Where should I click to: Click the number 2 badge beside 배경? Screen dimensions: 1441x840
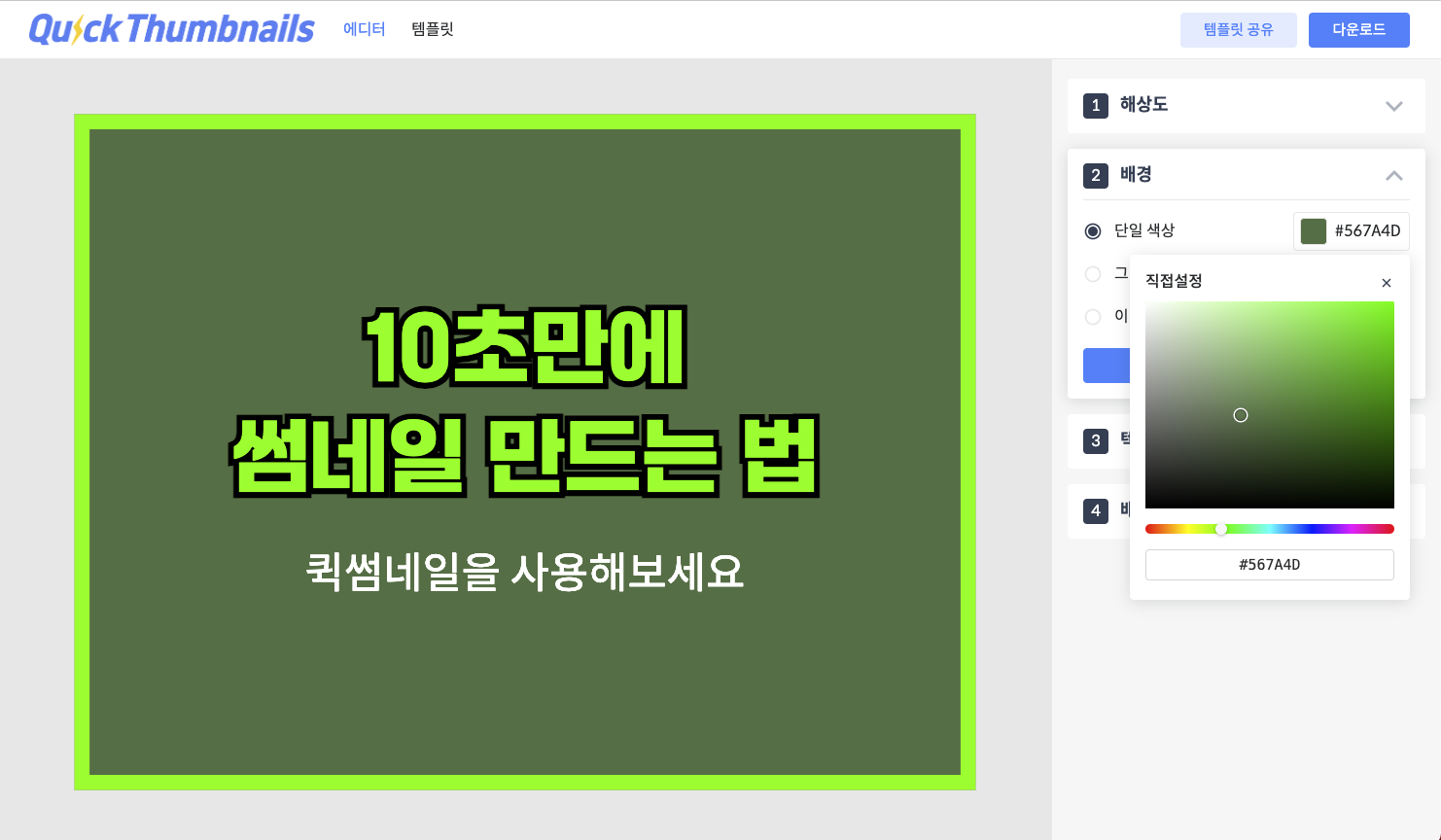[1096, 175]
